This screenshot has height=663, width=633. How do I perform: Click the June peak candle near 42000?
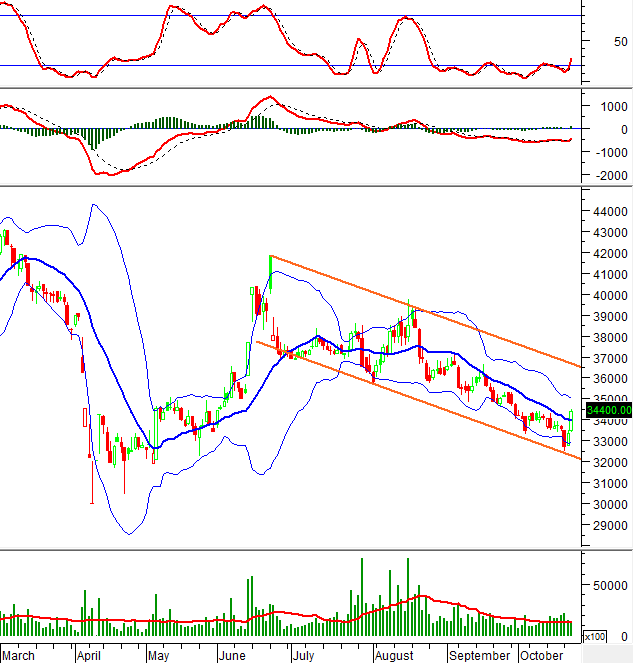270,275
